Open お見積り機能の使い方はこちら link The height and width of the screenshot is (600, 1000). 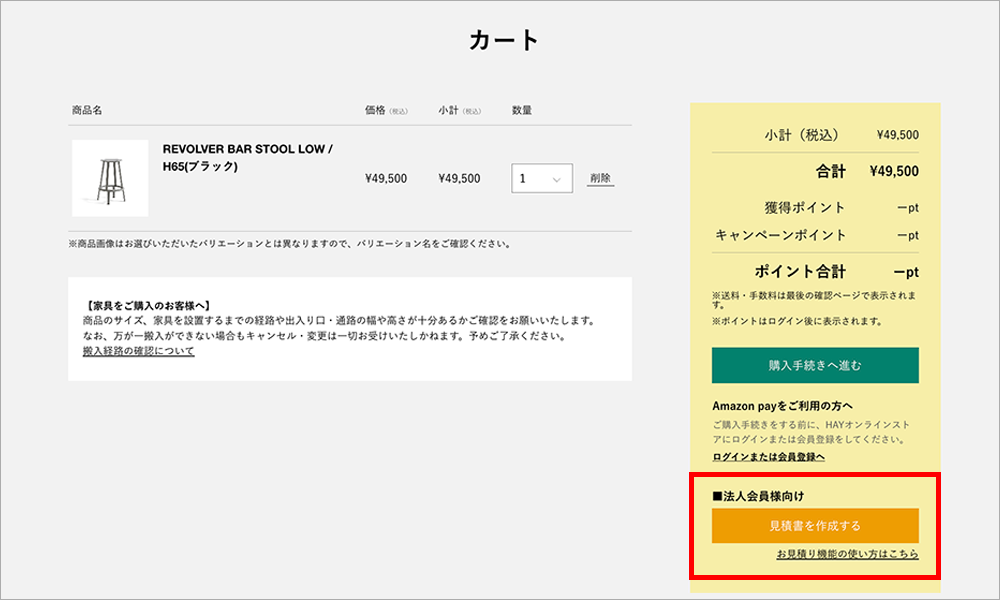pyautogui.click(x=847, y=554)
